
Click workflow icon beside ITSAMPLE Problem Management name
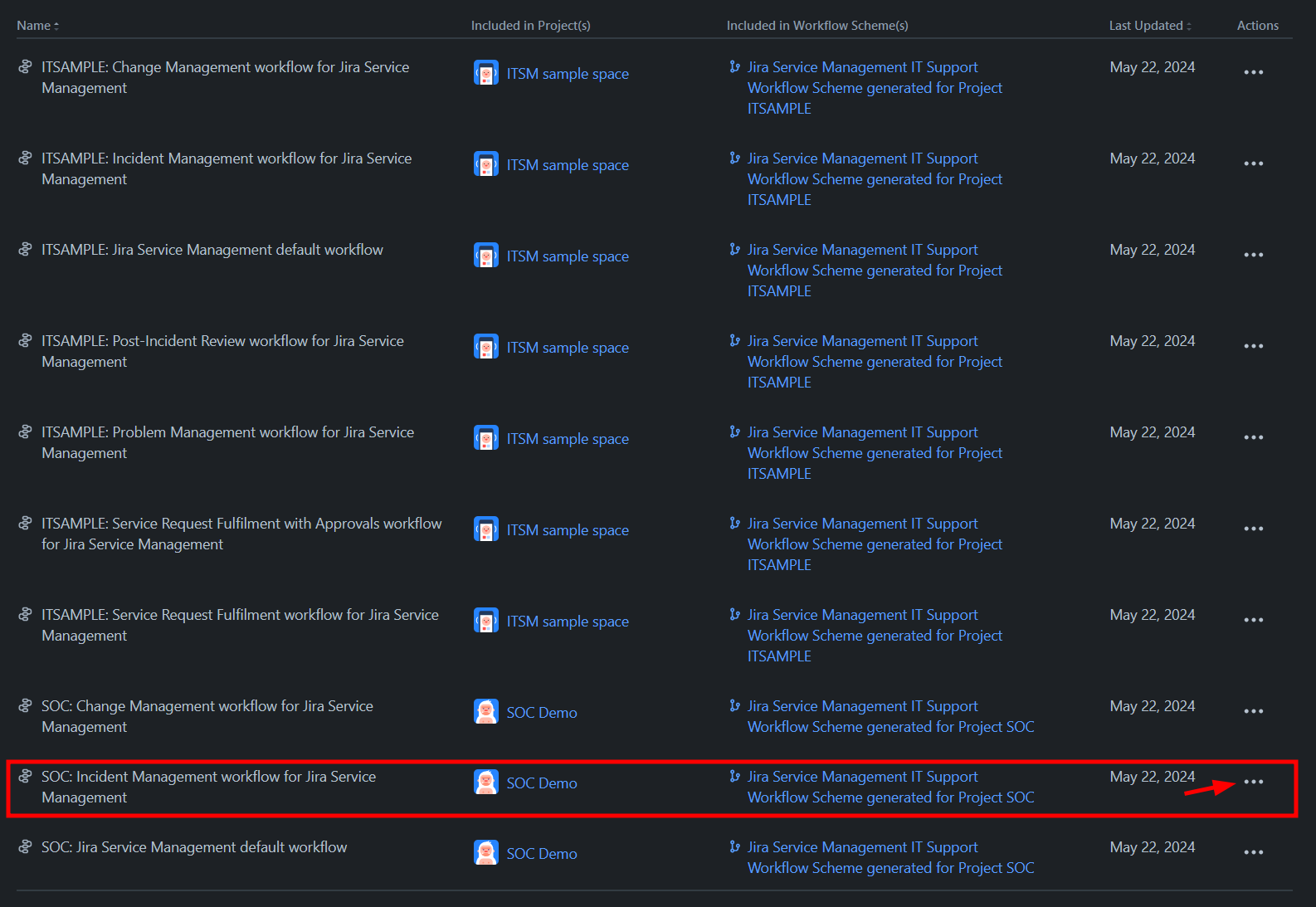pyautogui.click(x=26, y=432)
